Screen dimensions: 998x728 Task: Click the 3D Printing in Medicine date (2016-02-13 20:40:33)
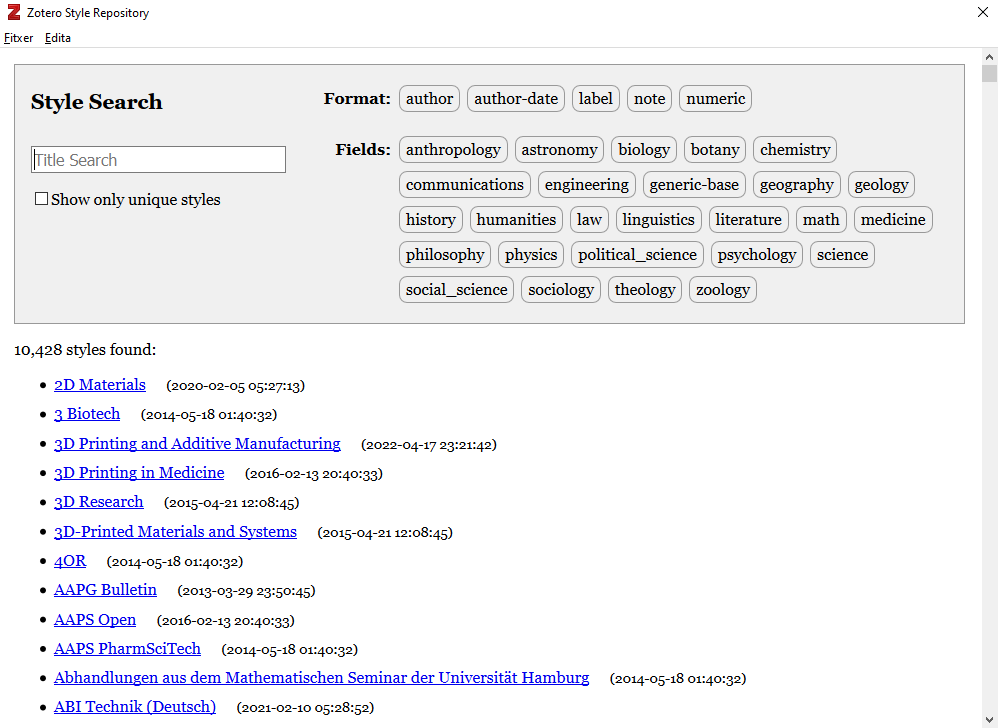click(314, 473)
